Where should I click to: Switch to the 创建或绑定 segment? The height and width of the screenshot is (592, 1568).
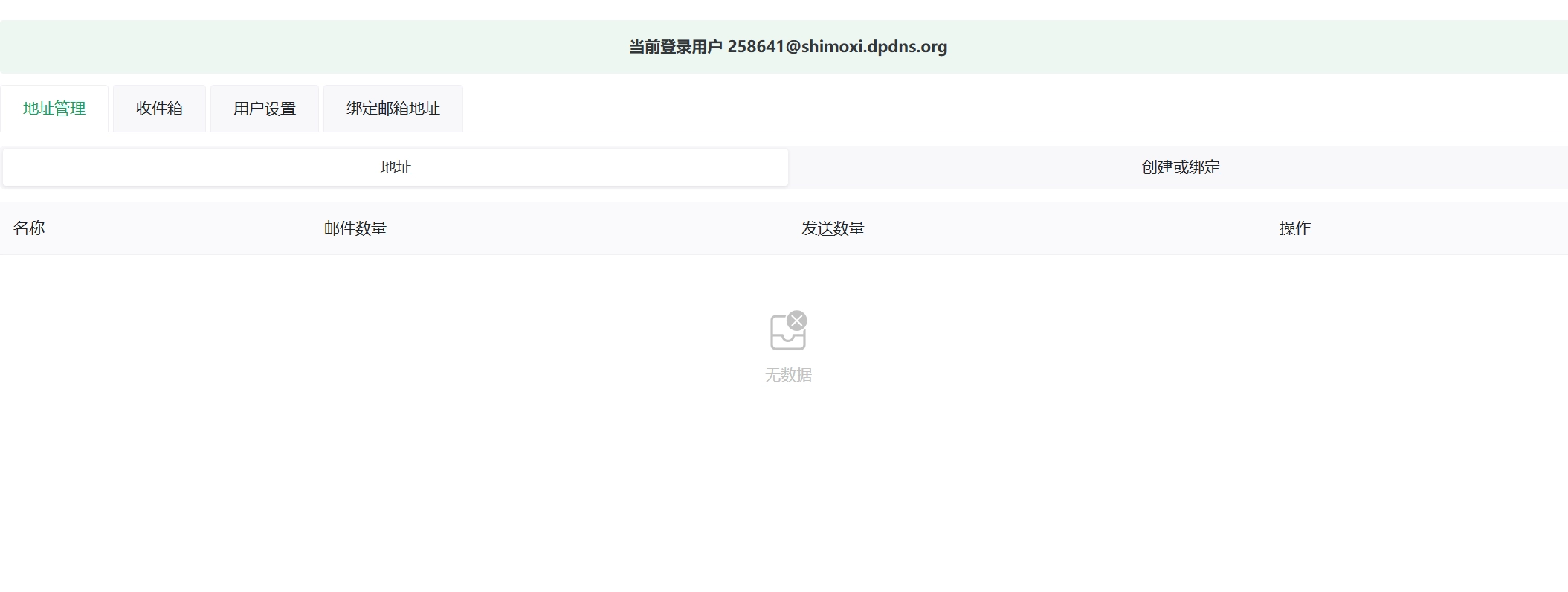[1180, 167]
